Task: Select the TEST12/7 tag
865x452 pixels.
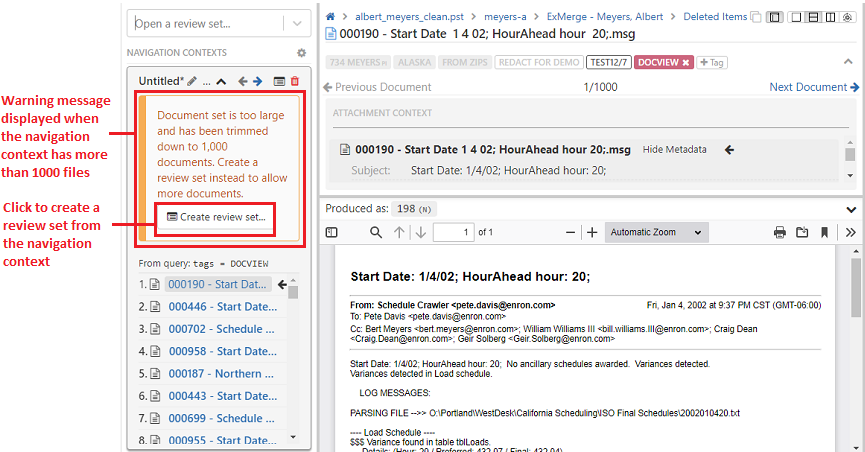Action: pos(609,62)
